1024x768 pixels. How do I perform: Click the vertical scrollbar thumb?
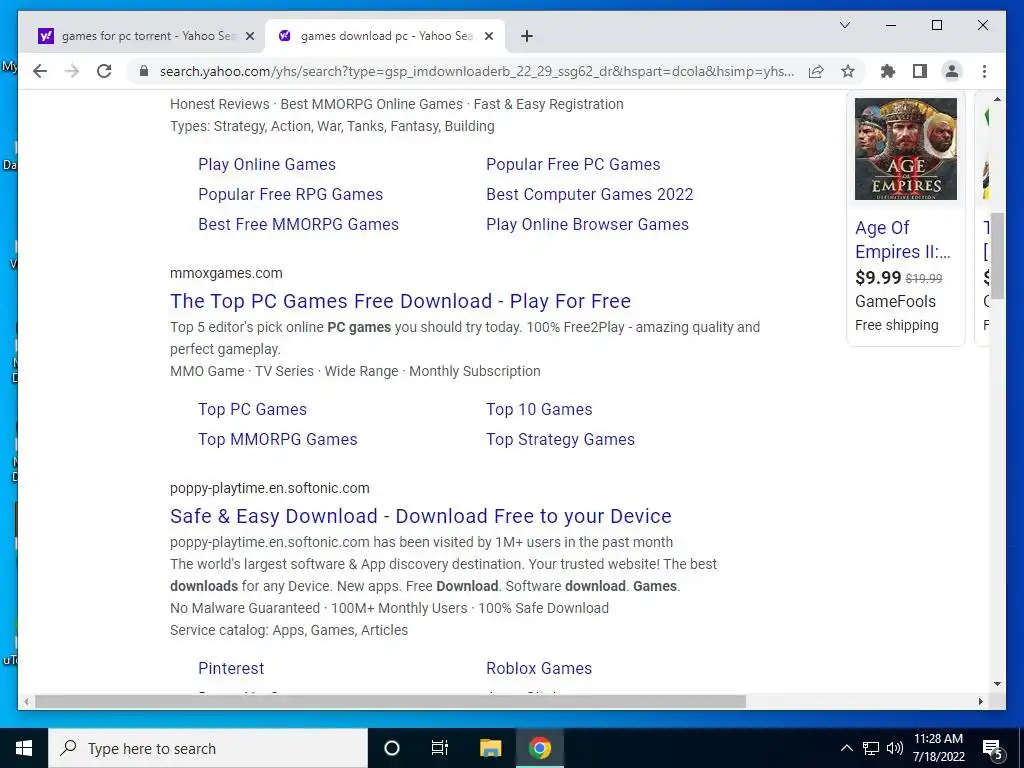coord(997,255)
